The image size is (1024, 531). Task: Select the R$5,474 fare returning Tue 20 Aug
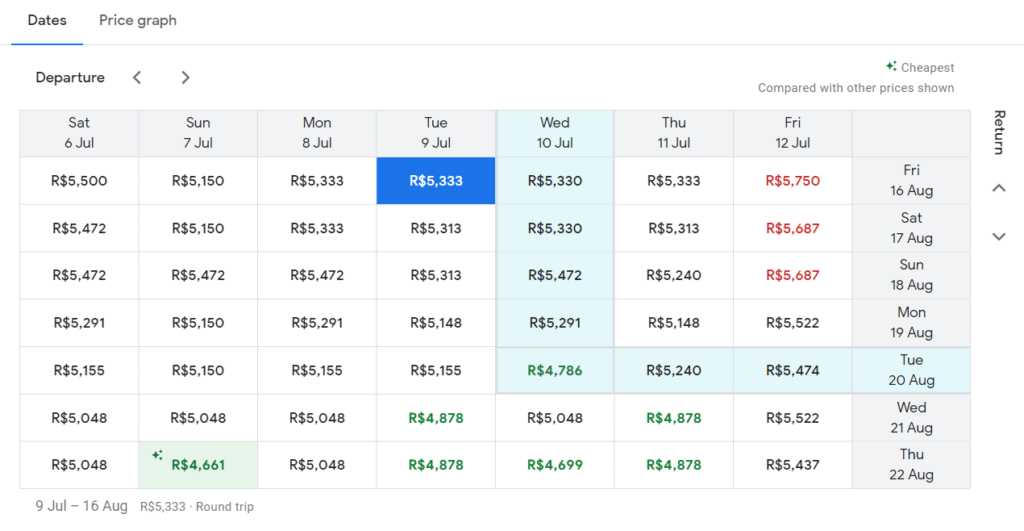pyautogui.click(x=792, y=370)
